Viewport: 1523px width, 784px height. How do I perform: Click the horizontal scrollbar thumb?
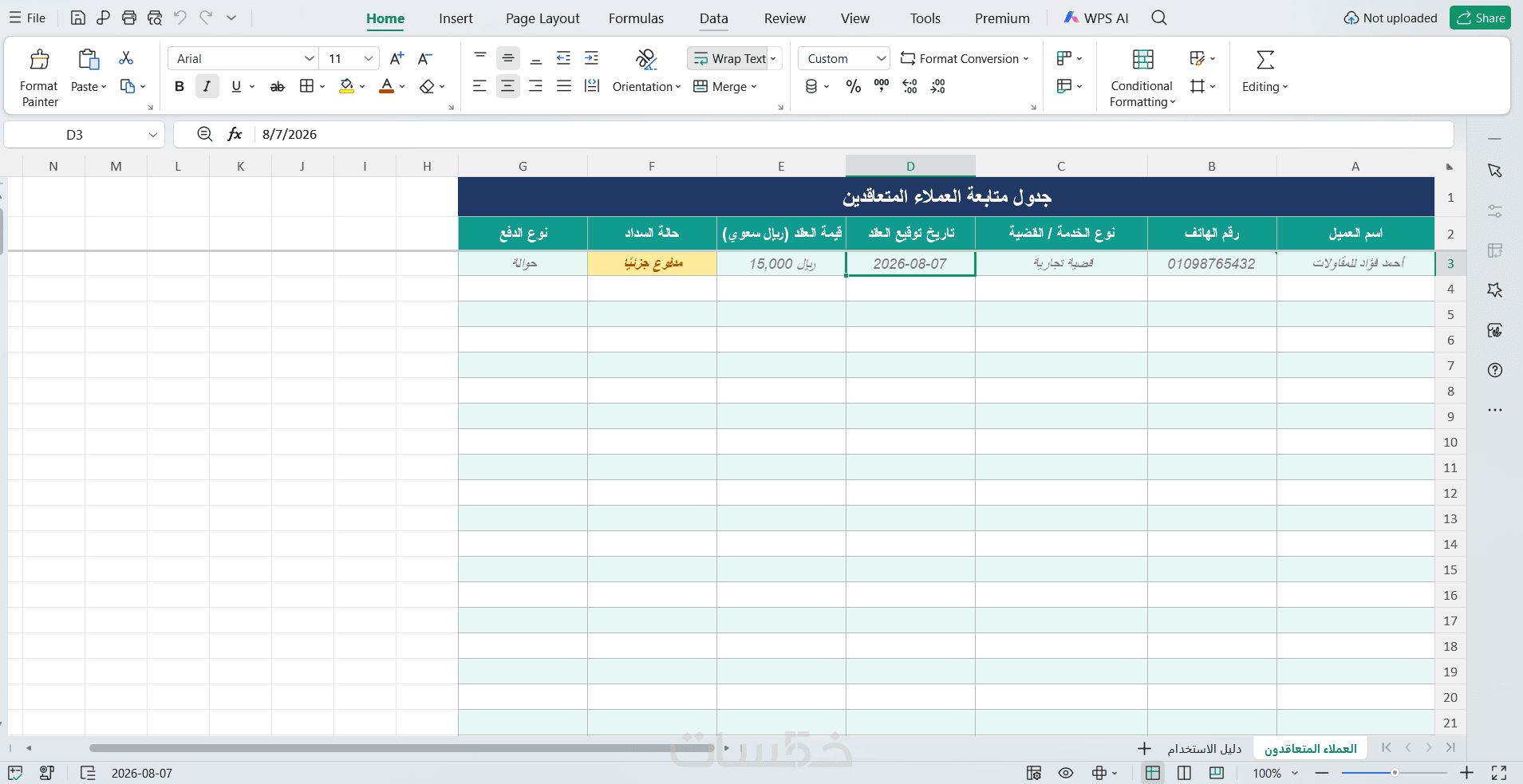pyautogui.click(x=402, y=748)
